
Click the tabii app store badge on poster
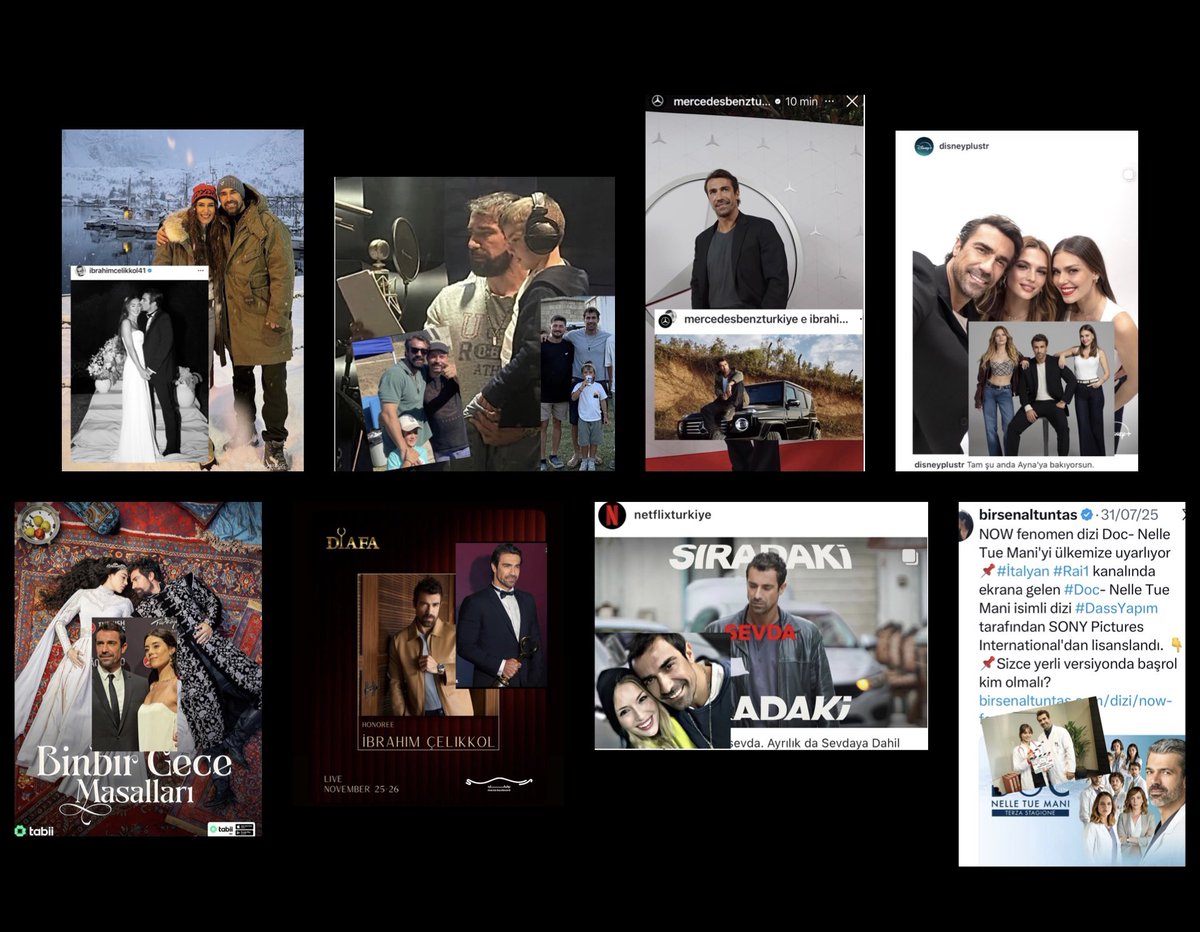click(x=231, y=829)
